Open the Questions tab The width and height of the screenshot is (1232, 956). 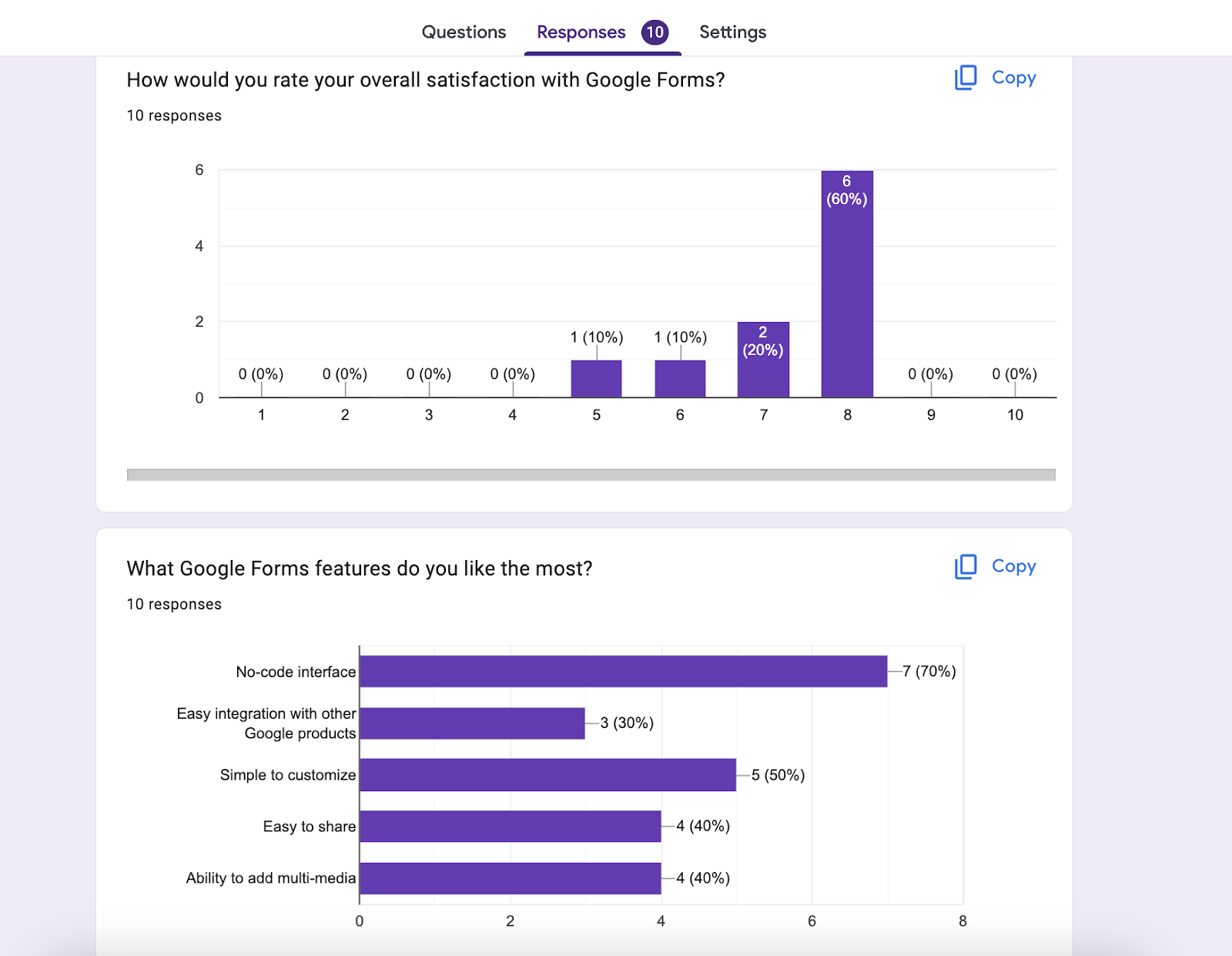coord(464,32)
